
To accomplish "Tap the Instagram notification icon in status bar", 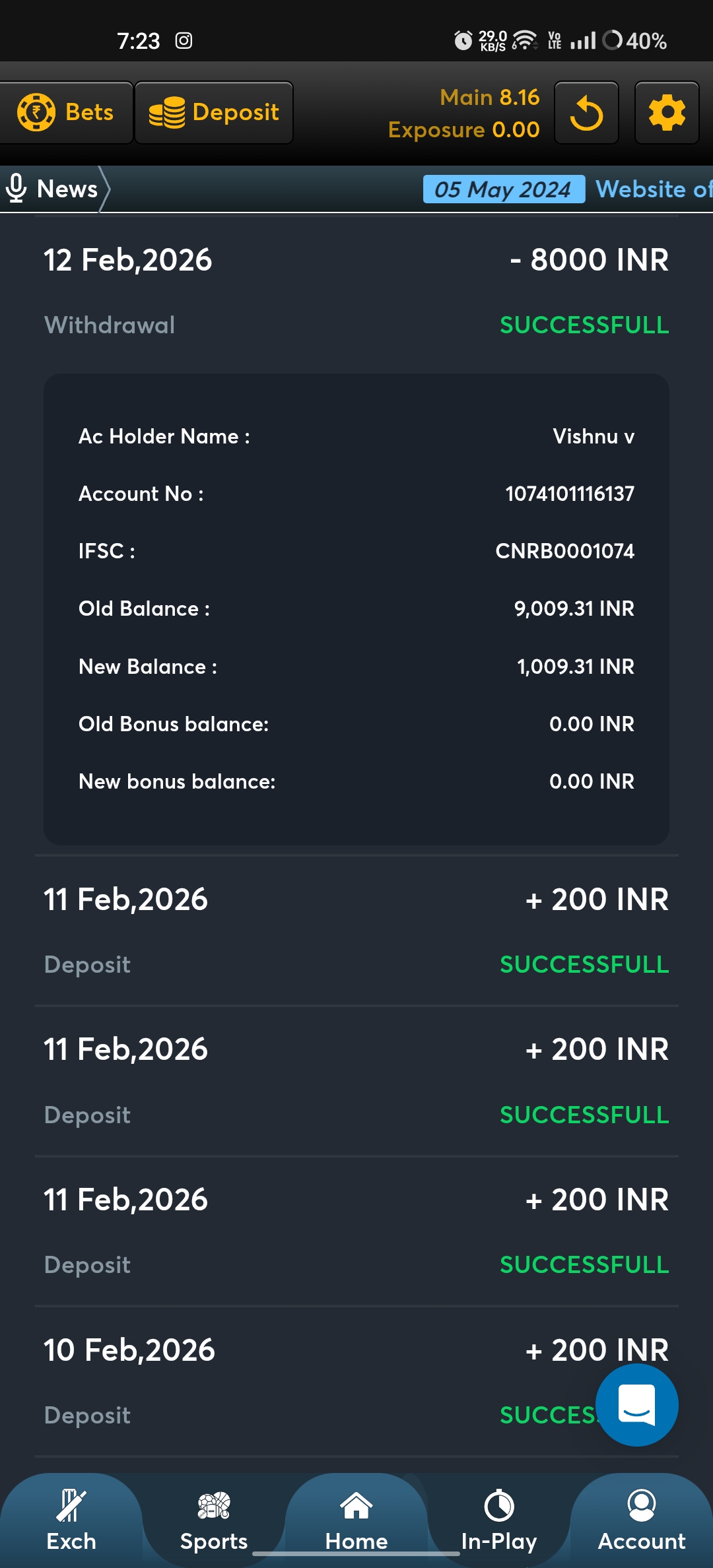I will [184, 41].
